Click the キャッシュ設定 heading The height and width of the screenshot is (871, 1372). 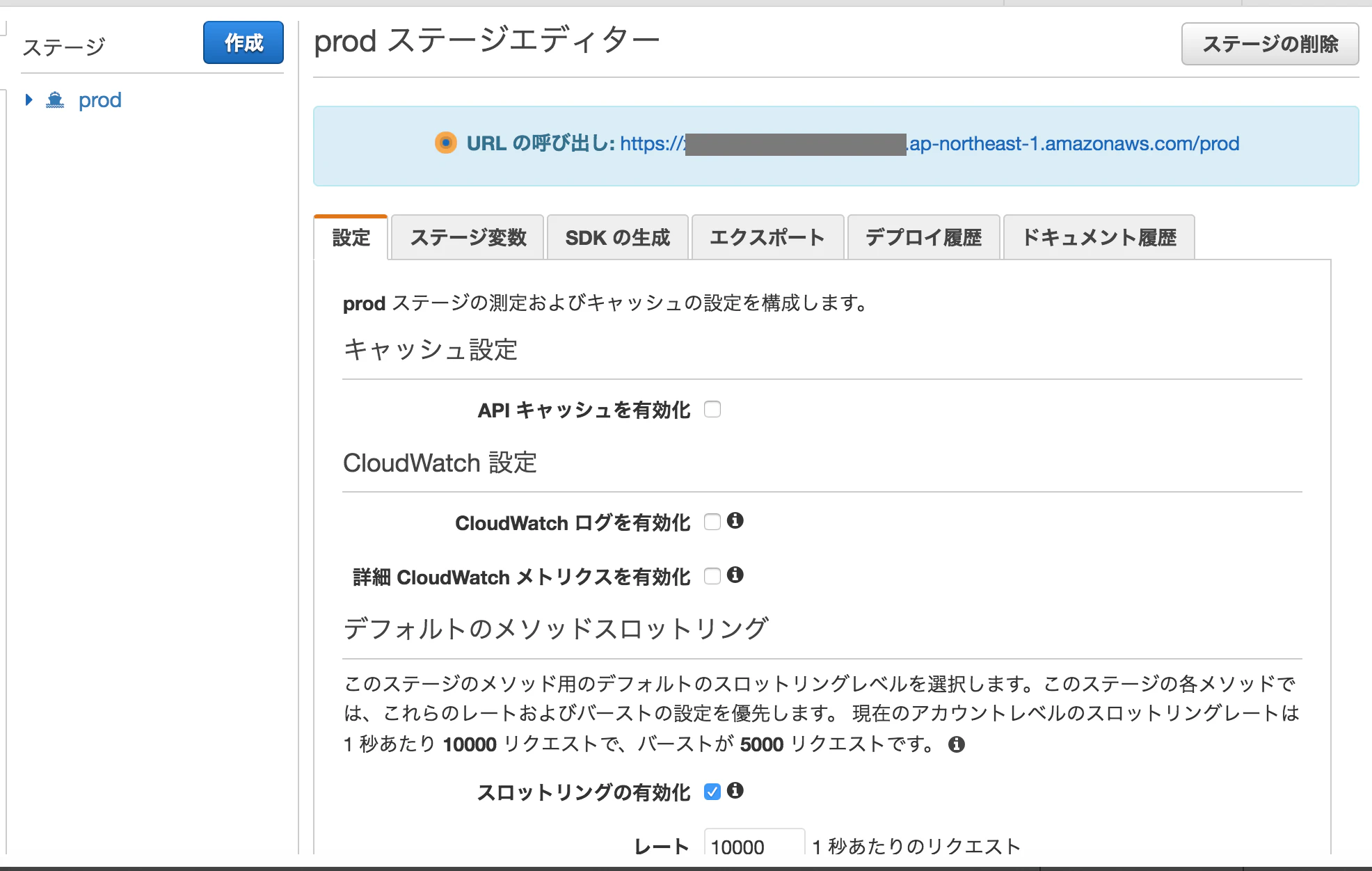click(x=431, y=349)
